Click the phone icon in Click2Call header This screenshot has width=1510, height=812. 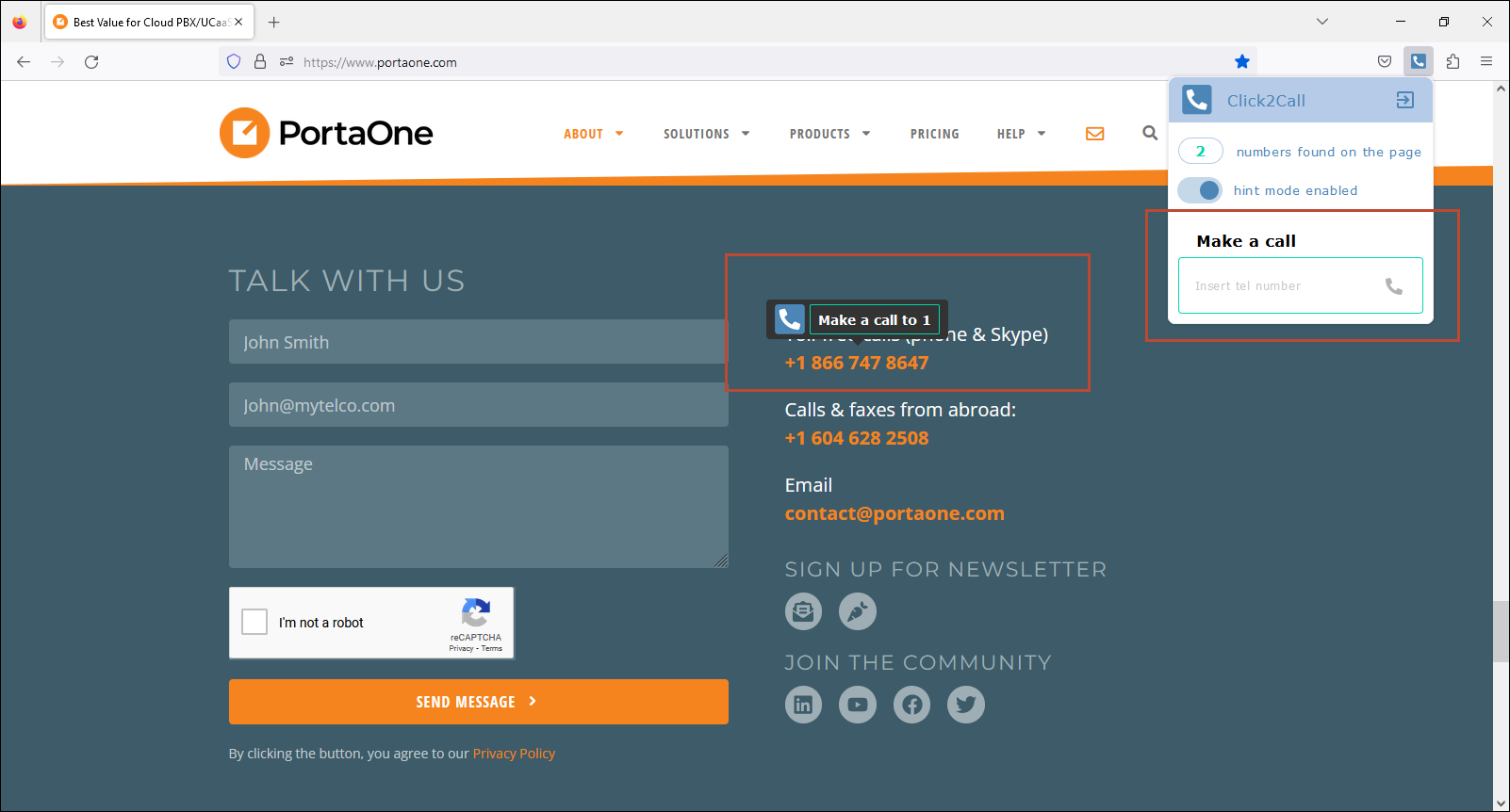pyautogui.click(x=1197, y=100)
